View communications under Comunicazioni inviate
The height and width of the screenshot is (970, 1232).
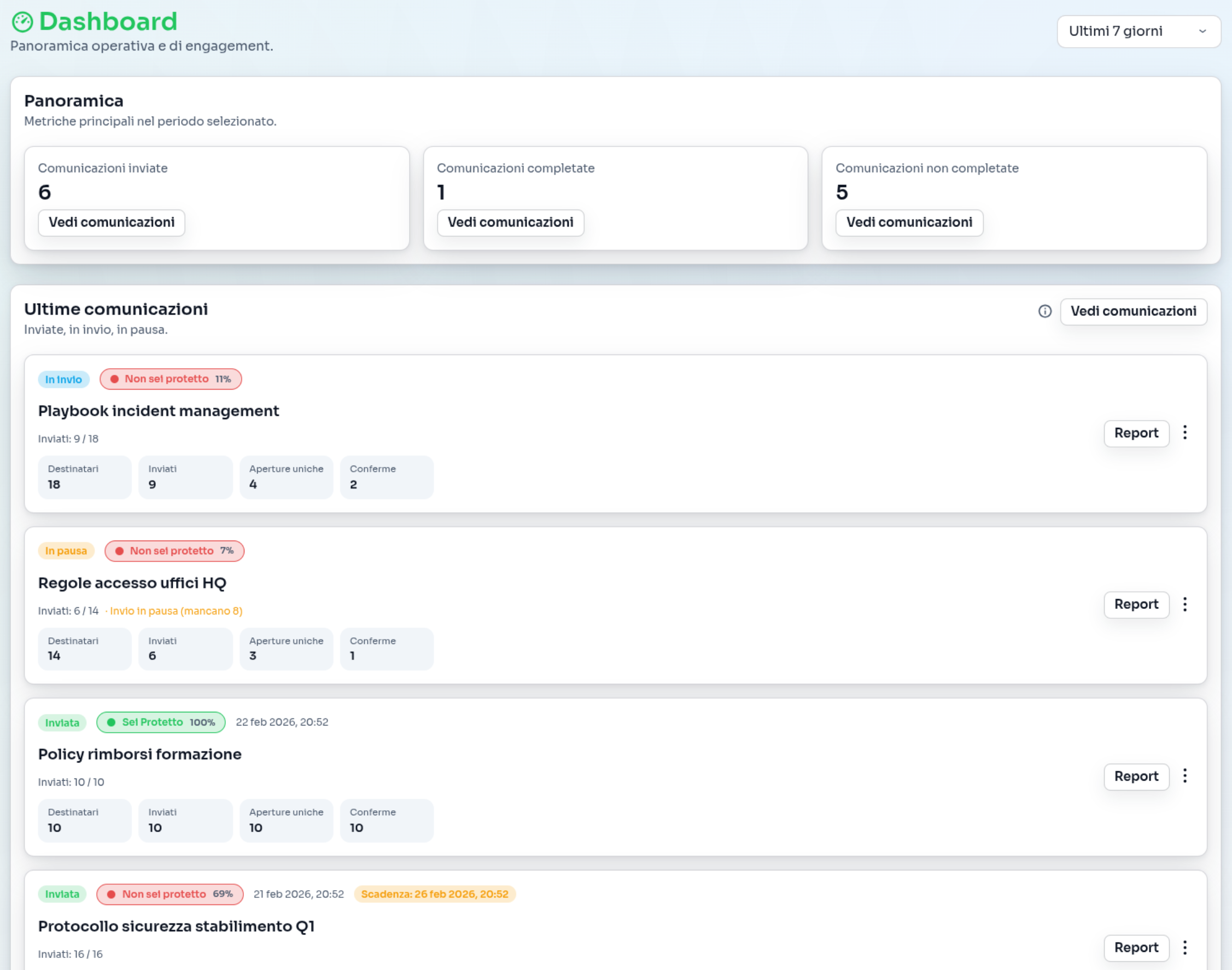point(111,223)
